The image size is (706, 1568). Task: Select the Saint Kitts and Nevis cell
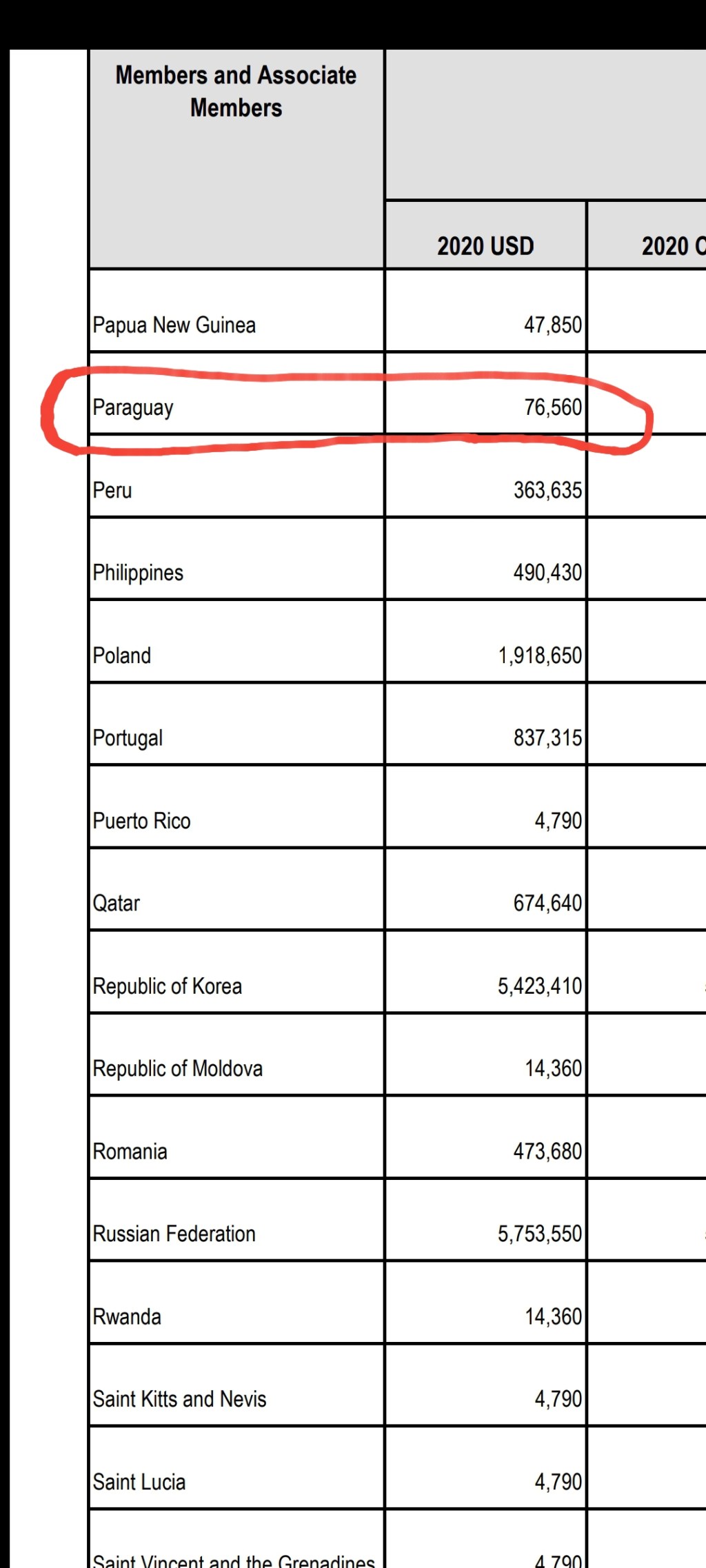click(x=180, y=1399)
